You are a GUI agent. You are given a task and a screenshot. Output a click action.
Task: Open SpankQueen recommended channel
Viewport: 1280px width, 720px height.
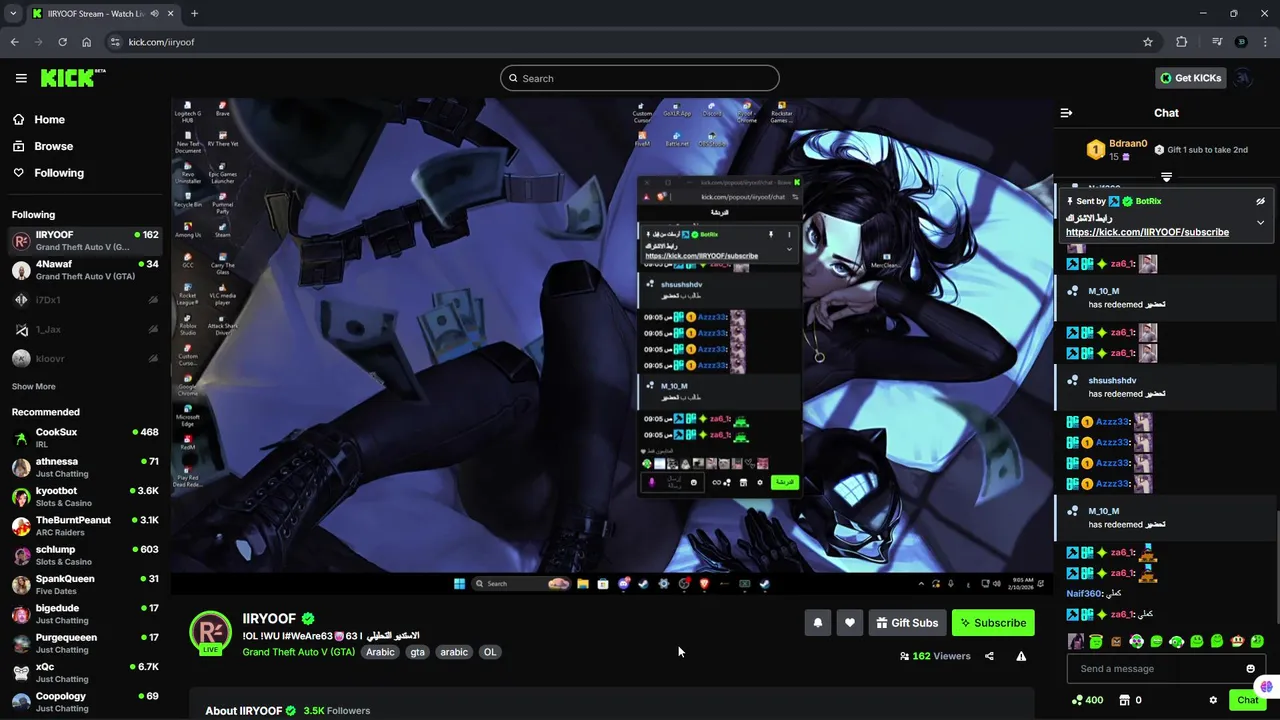pos(85,585)
